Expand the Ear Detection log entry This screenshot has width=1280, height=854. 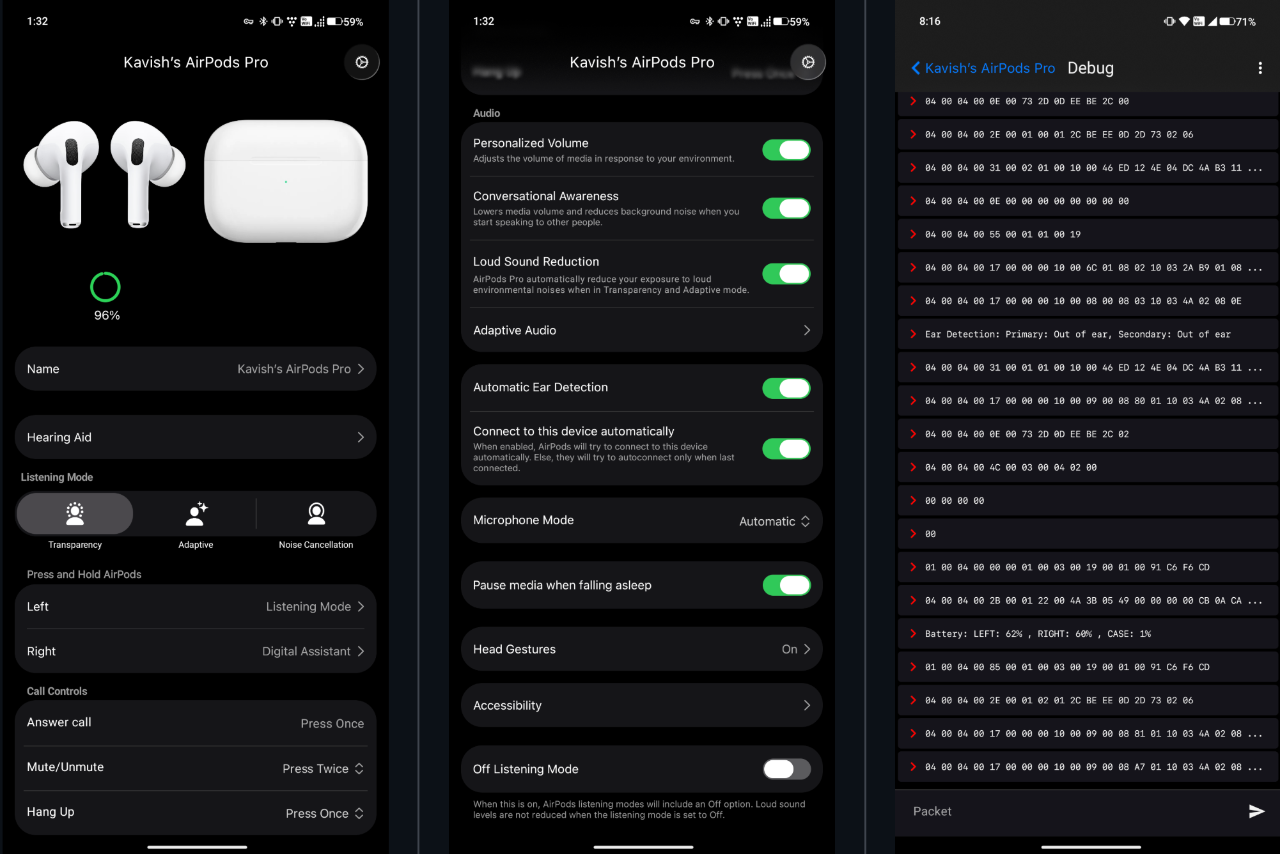coord(912,334)
